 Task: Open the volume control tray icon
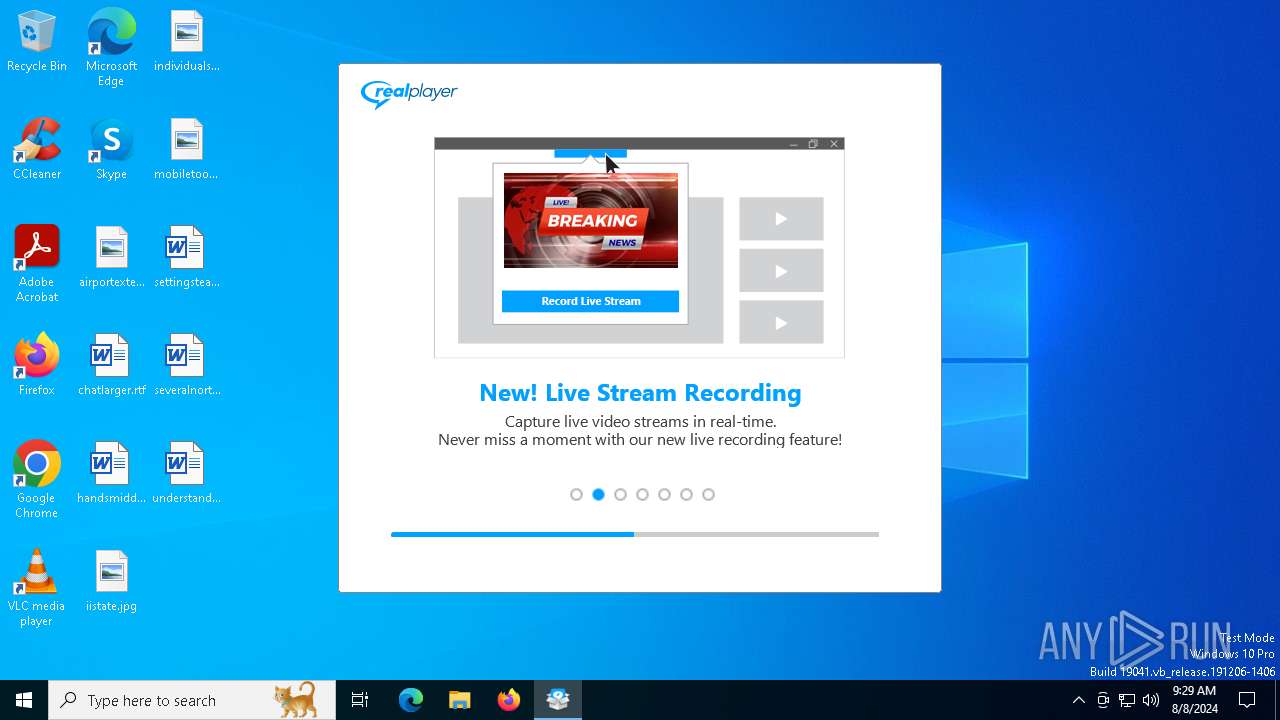tap(1151, 700)
